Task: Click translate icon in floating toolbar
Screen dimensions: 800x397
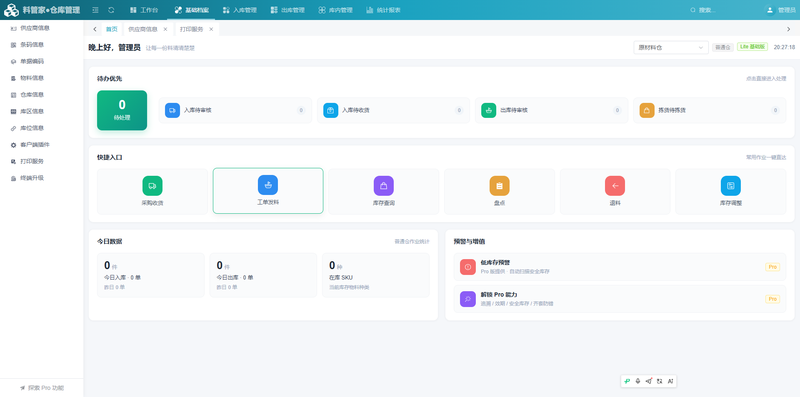Action: pyautogui.click(x=660, y=381)
